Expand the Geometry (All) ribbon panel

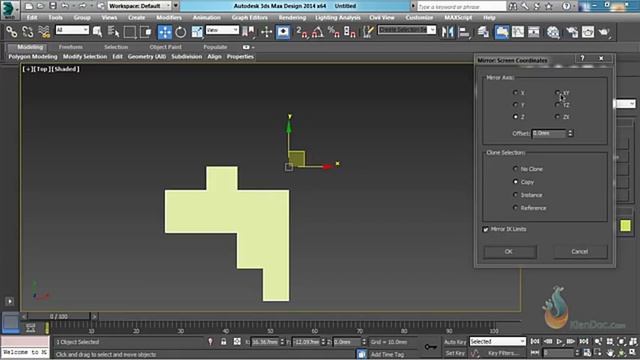(x=147, y=57)
